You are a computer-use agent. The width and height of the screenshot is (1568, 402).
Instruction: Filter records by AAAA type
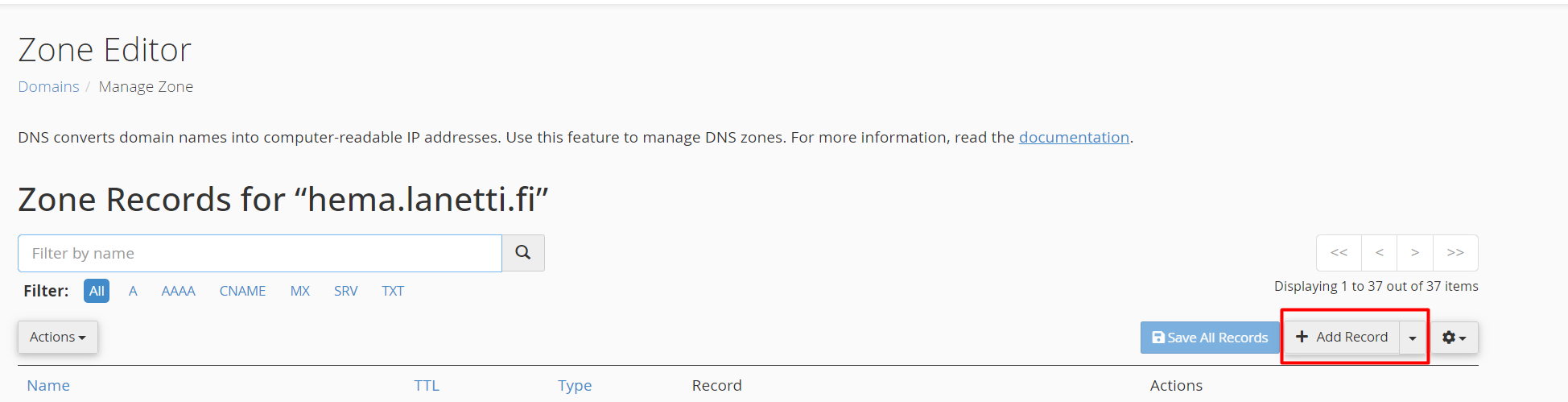tap(179, 291)
